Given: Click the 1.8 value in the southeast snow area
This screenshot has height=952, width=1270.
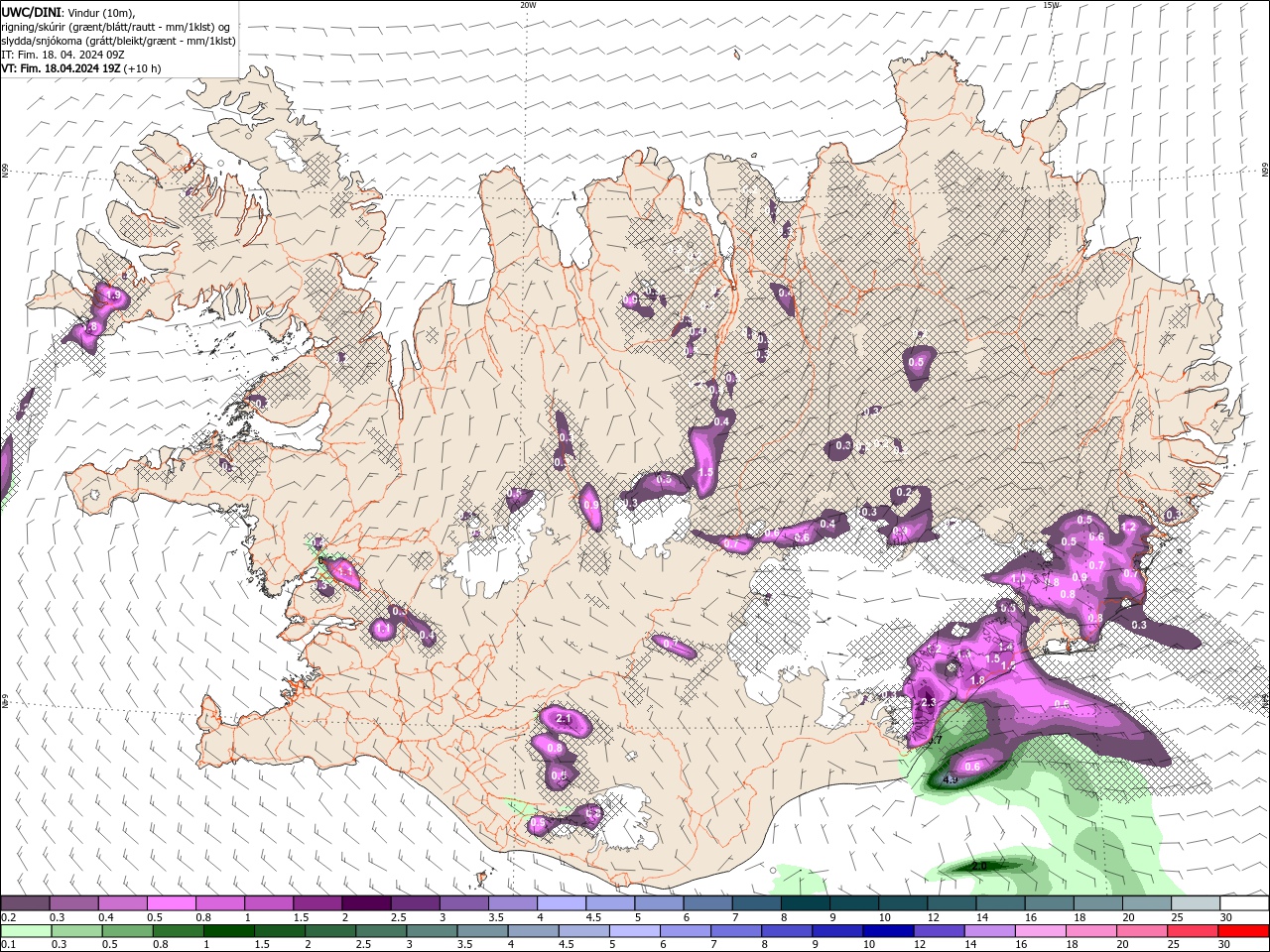Looking at the screenshot, I should 977,680.
